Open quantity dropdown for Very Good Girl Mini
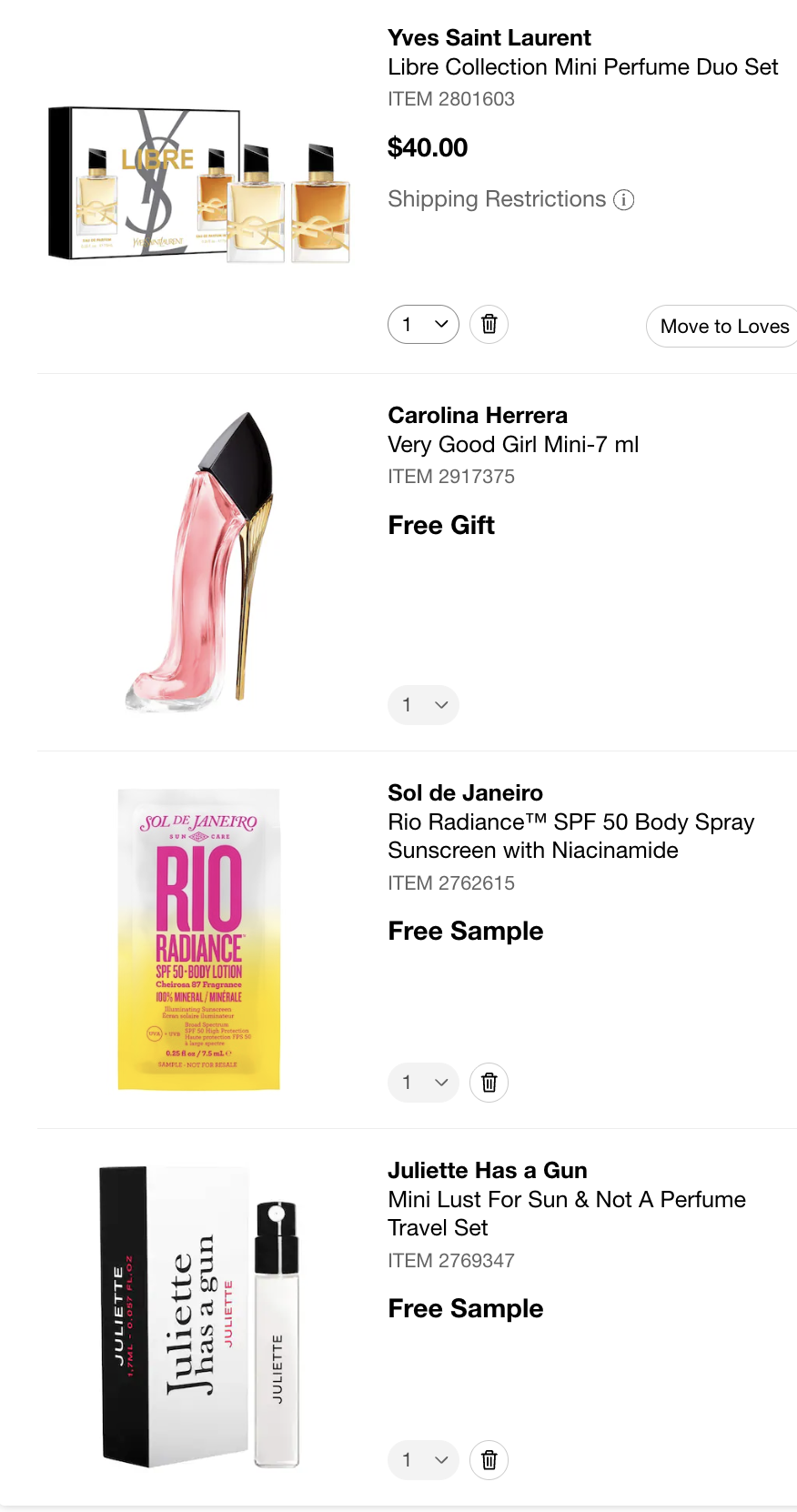Viewport: 797px width, 1512px height. (423, 705)
